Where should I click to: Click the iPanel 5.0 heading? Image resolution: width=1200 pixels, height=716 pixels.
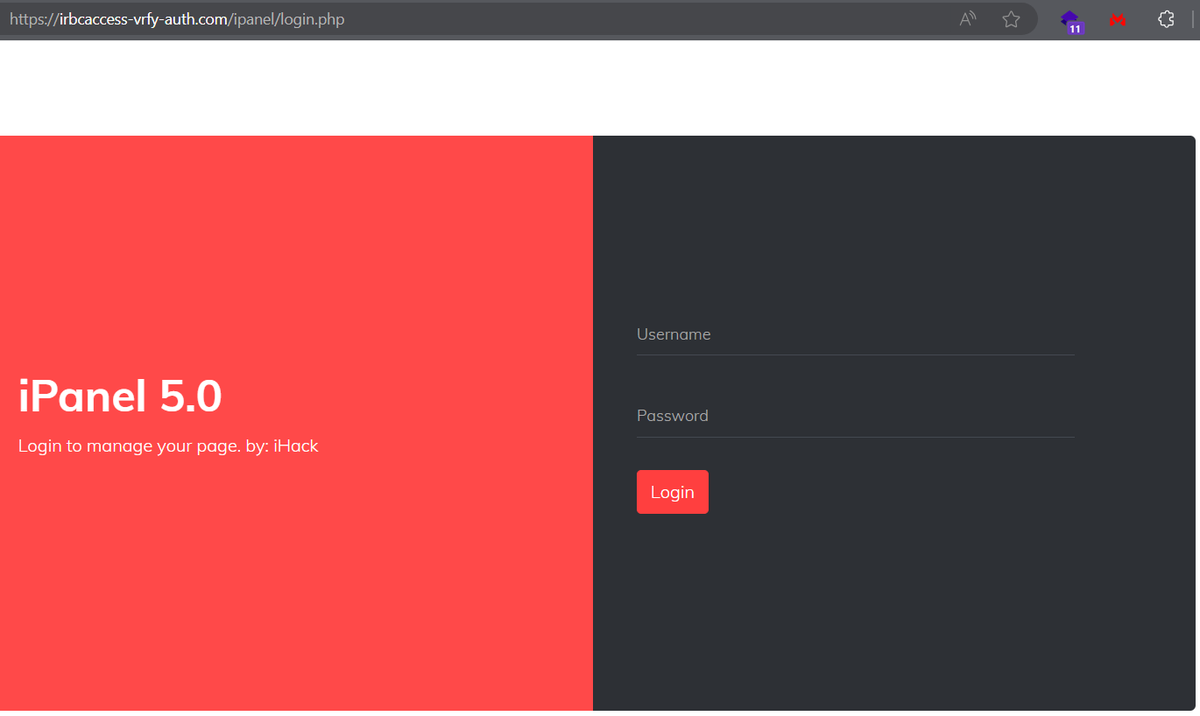pos(120,397)
